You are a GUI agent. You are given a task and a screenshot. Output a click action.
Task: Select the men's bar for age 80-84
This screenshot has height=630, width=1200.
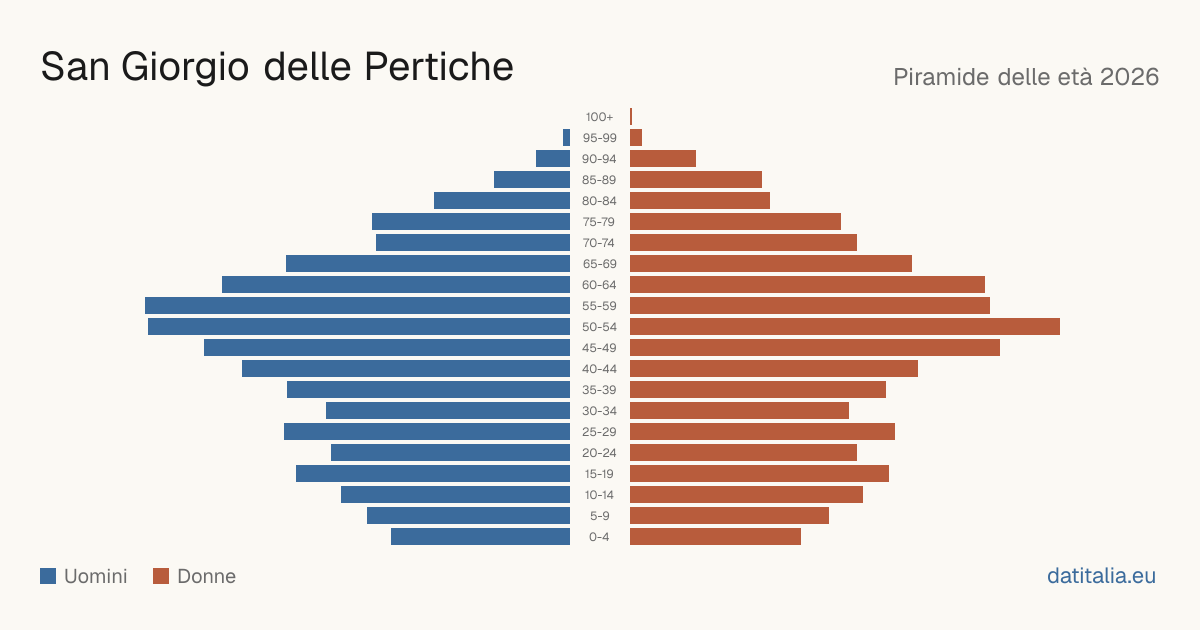tap(502, 200)
